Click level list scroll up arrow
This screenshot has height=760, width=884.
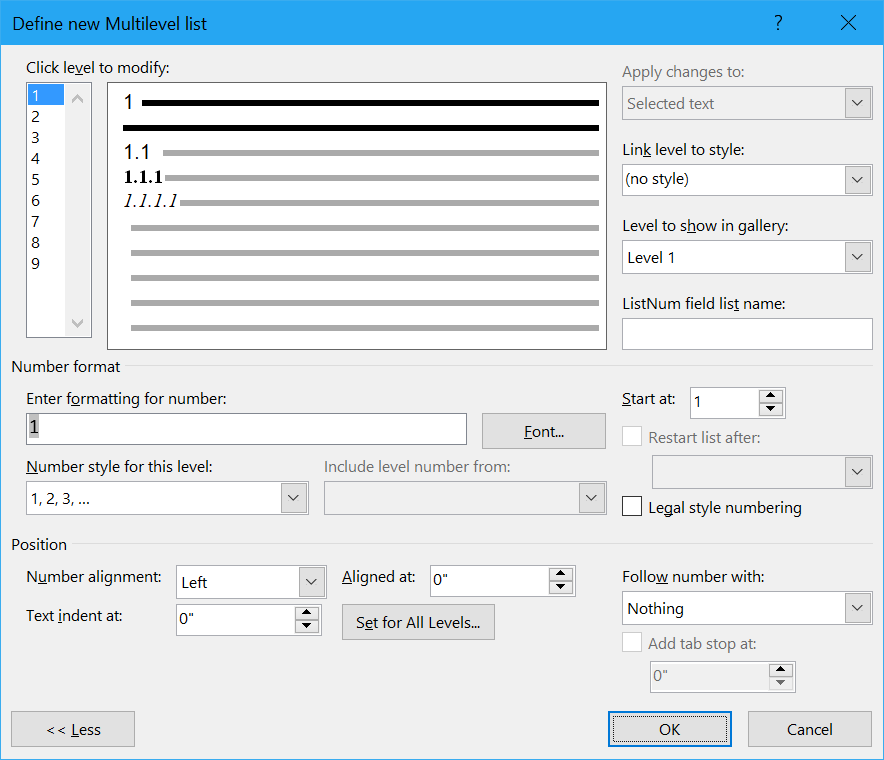pos(78,99)
